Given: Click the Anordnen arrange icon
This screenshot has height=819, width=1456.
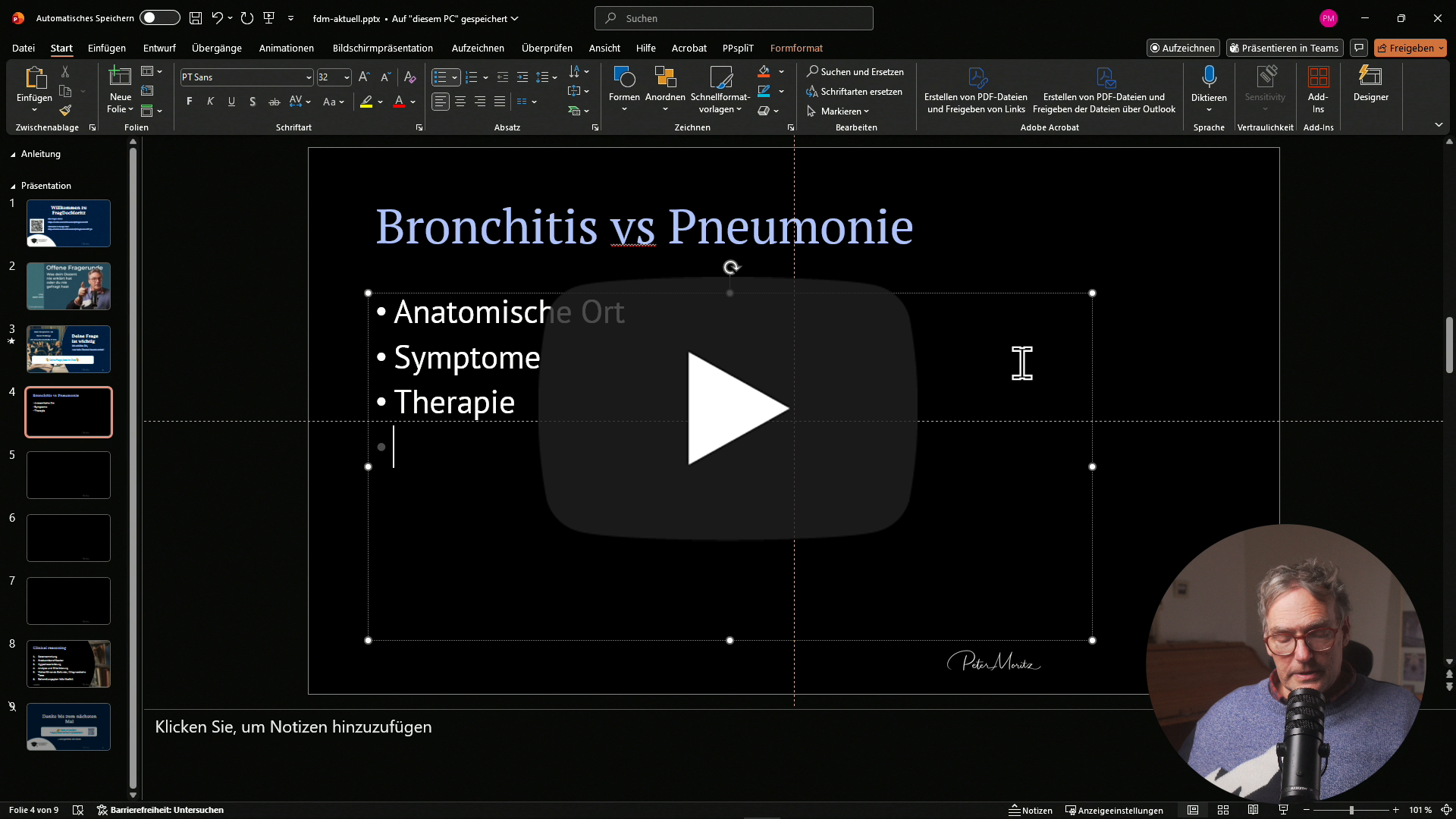Looking at the screenshot, I should click(x=665, y=77).
